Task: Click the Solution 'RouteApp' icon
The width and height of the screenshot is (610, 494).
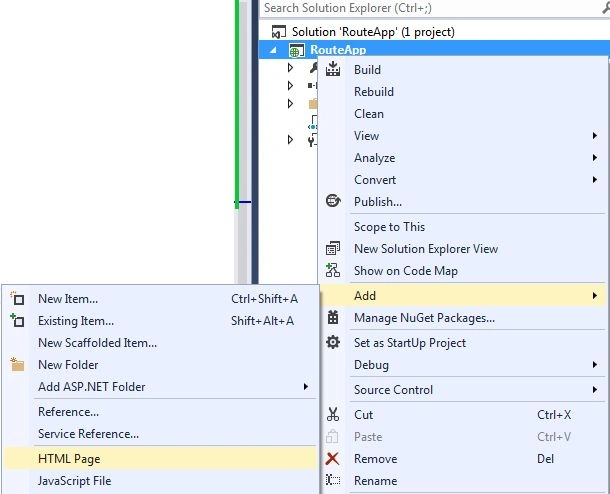Action: click(x=279, y=32)
